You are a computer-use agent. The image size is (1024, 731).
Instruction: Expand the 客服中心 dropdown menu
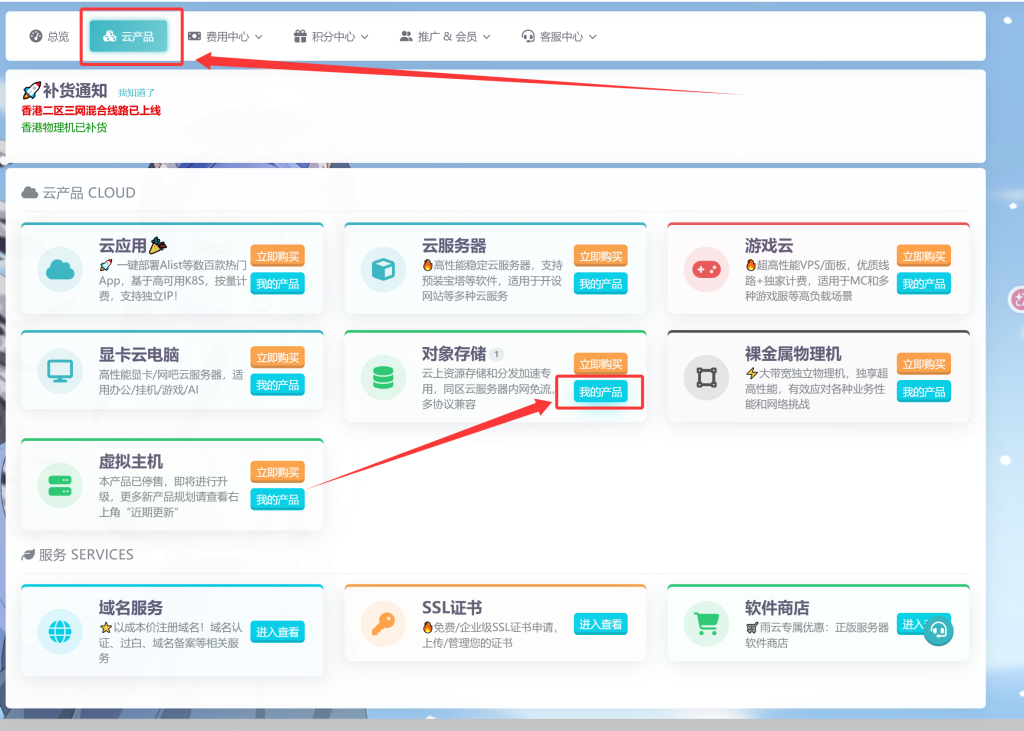click(x=559, y=37)
